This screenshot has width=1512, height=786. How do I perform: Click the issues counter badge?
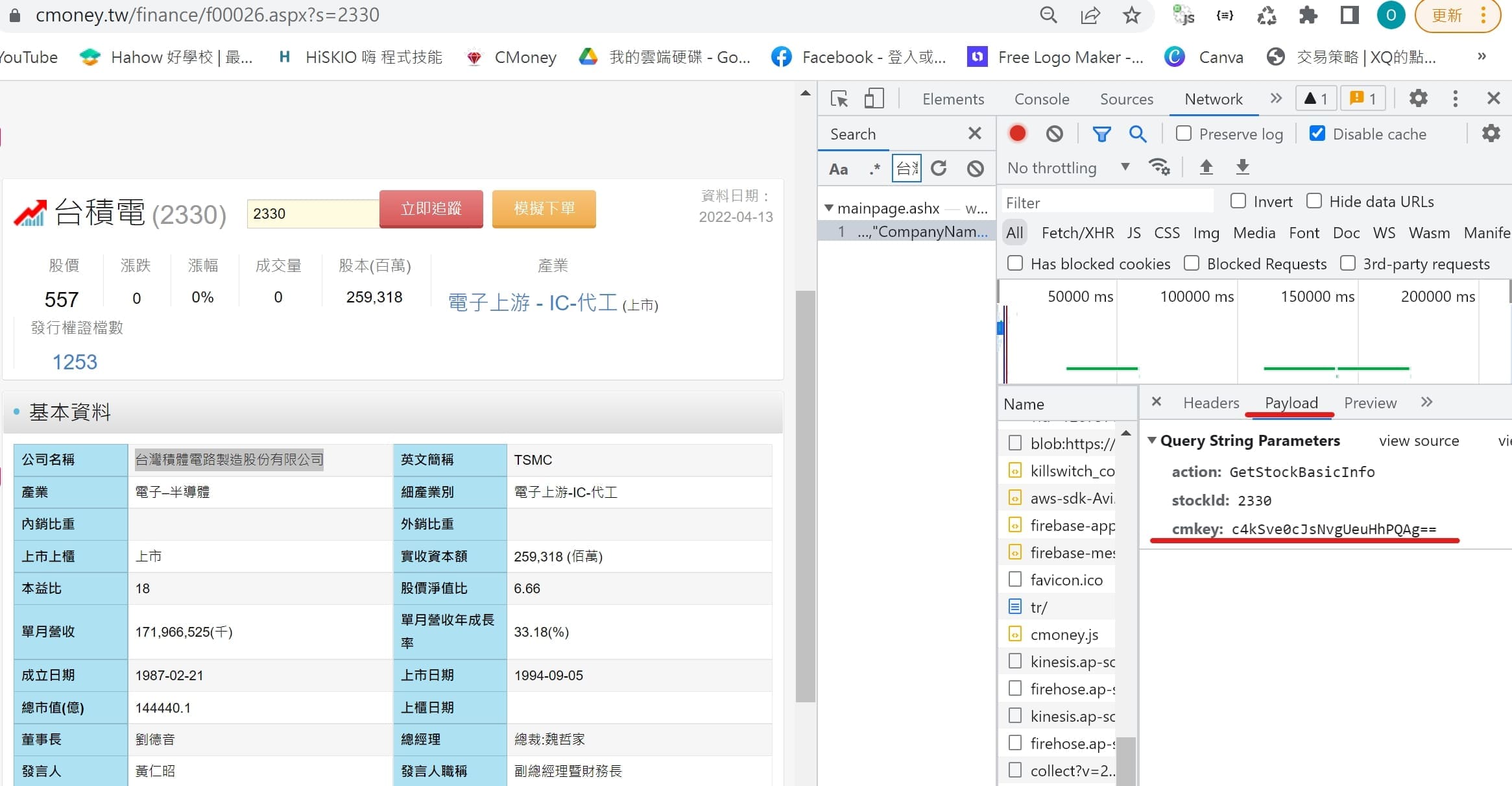(1362, 98)
